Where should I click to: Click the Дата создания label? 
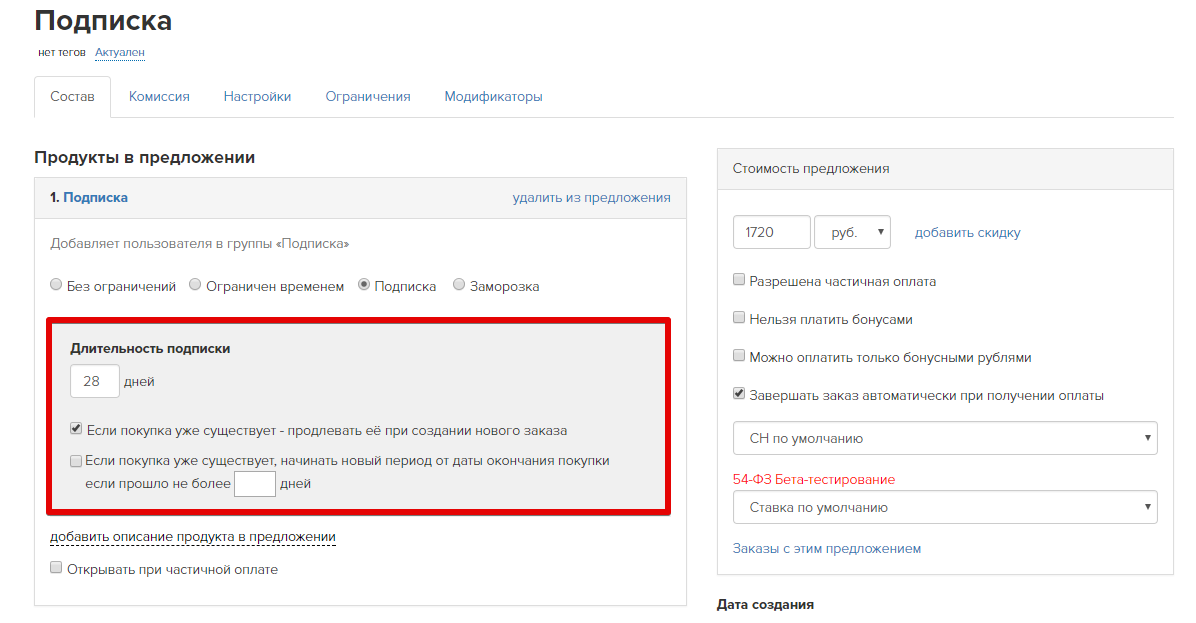[x=765, y=605]
